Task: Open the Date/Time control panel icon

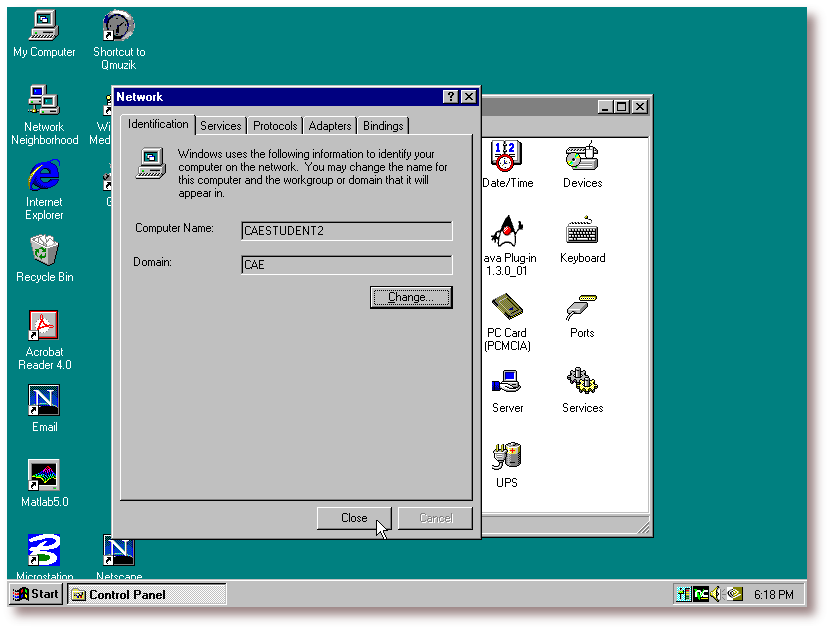Action: (507, 157)
